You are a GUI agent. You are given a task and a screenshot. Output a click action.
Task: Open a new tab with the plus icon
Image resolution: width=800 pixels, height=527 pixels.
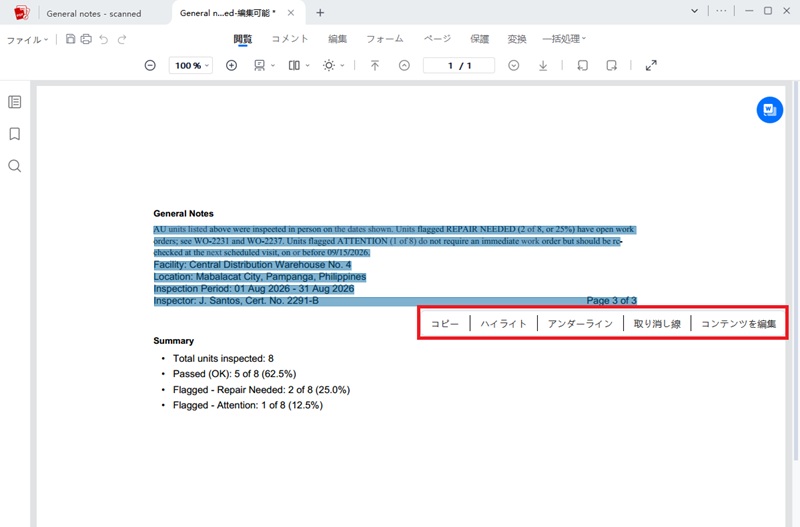pos(320,13)
